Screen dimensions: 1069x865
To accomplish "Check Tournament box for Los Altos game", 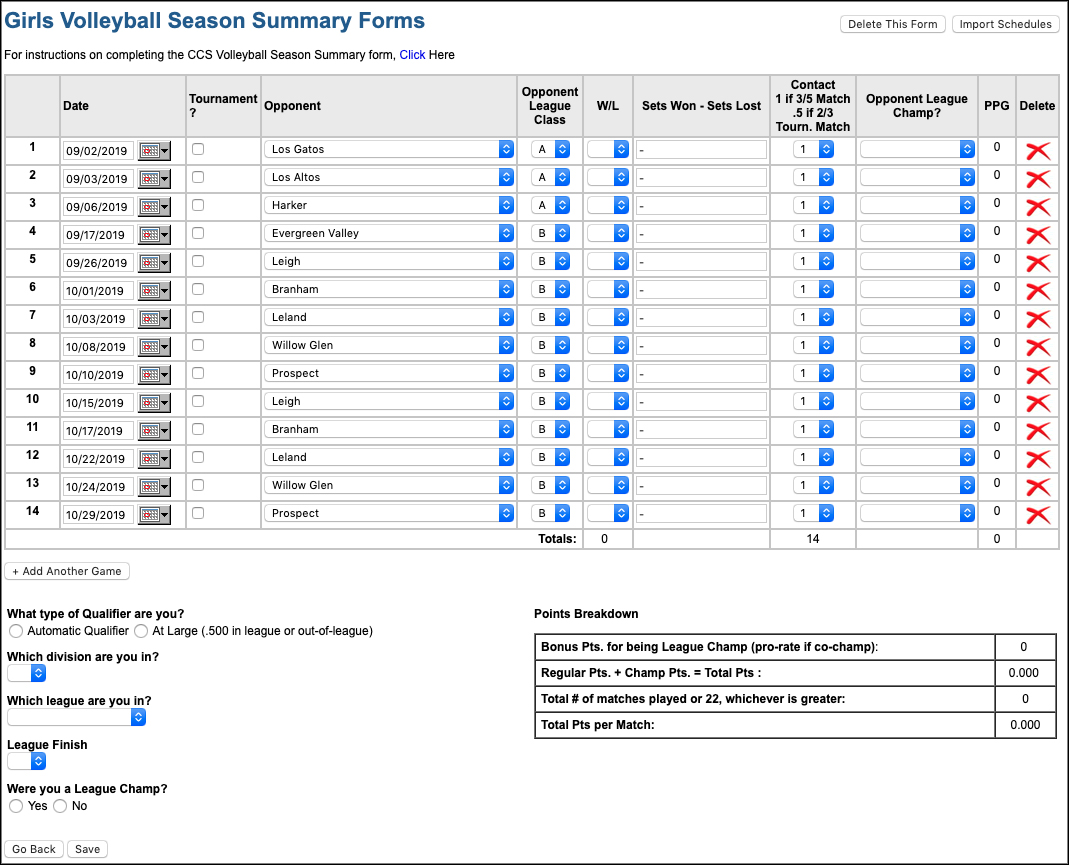I will tap(198, 177).
